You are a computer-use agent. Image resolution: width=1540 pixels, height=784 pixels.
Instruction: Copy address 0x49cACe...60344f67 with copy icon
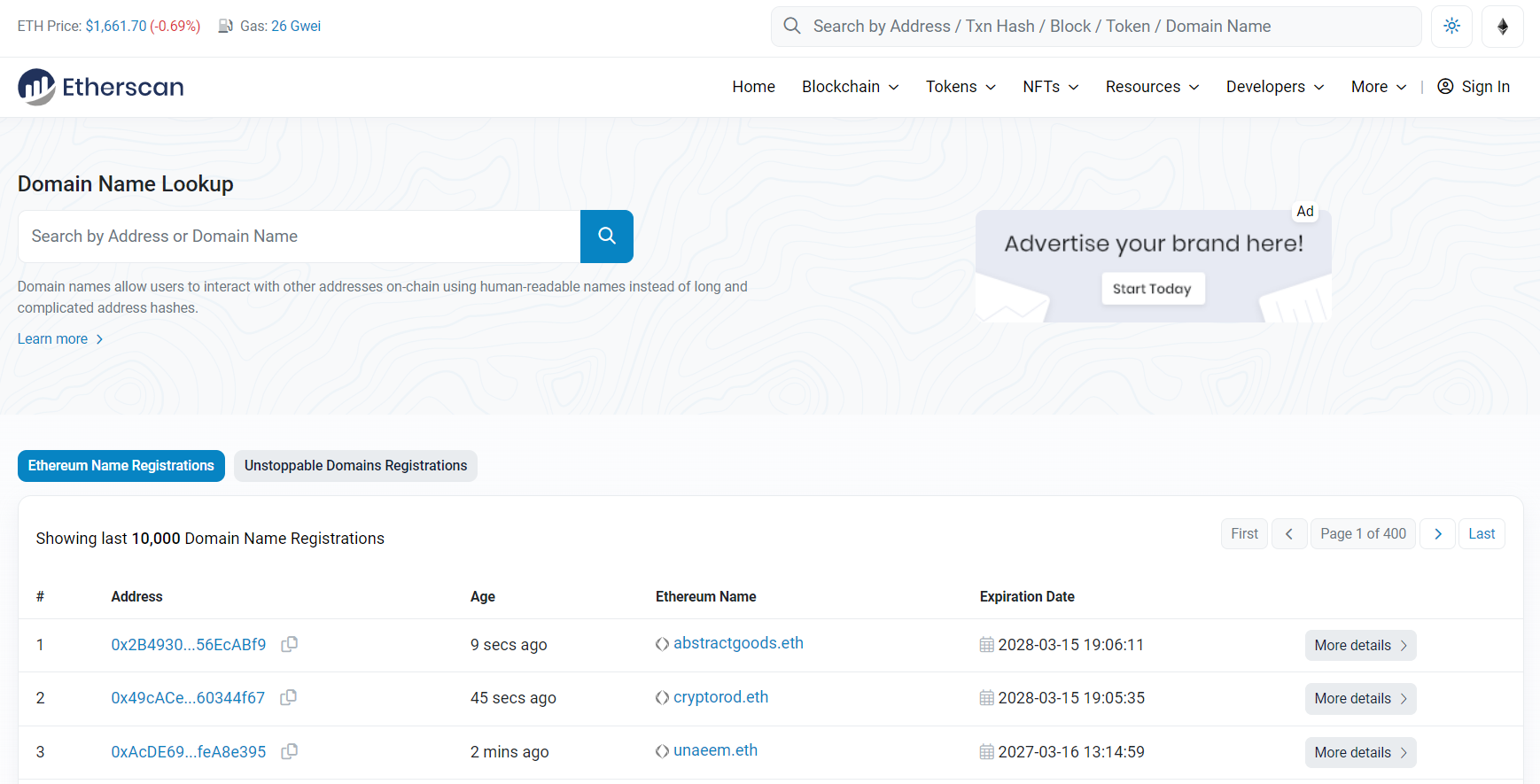(288, 698)
